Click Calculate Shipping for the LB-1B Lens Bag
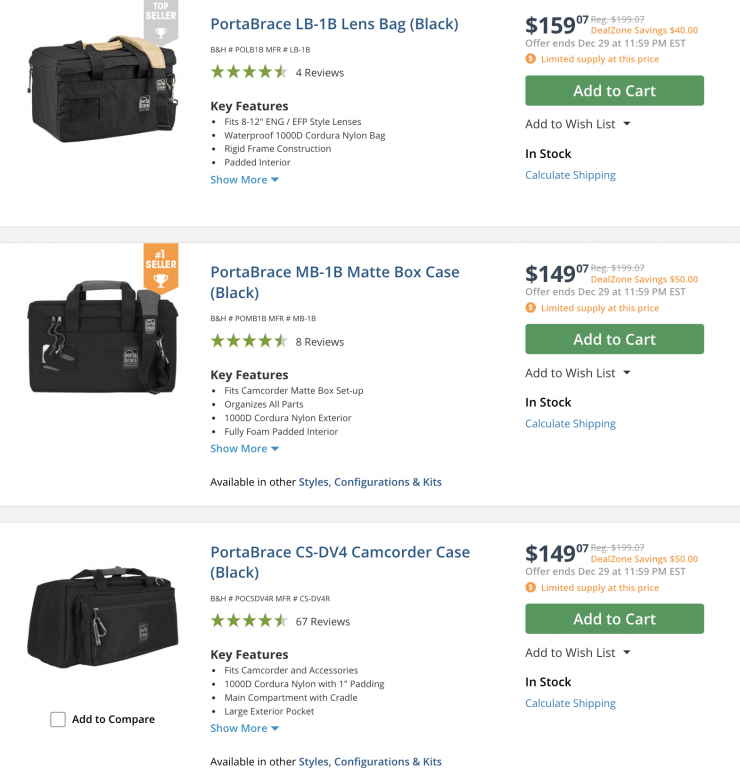The height and width of the screenshot is (781, 740). click(570, 175)
